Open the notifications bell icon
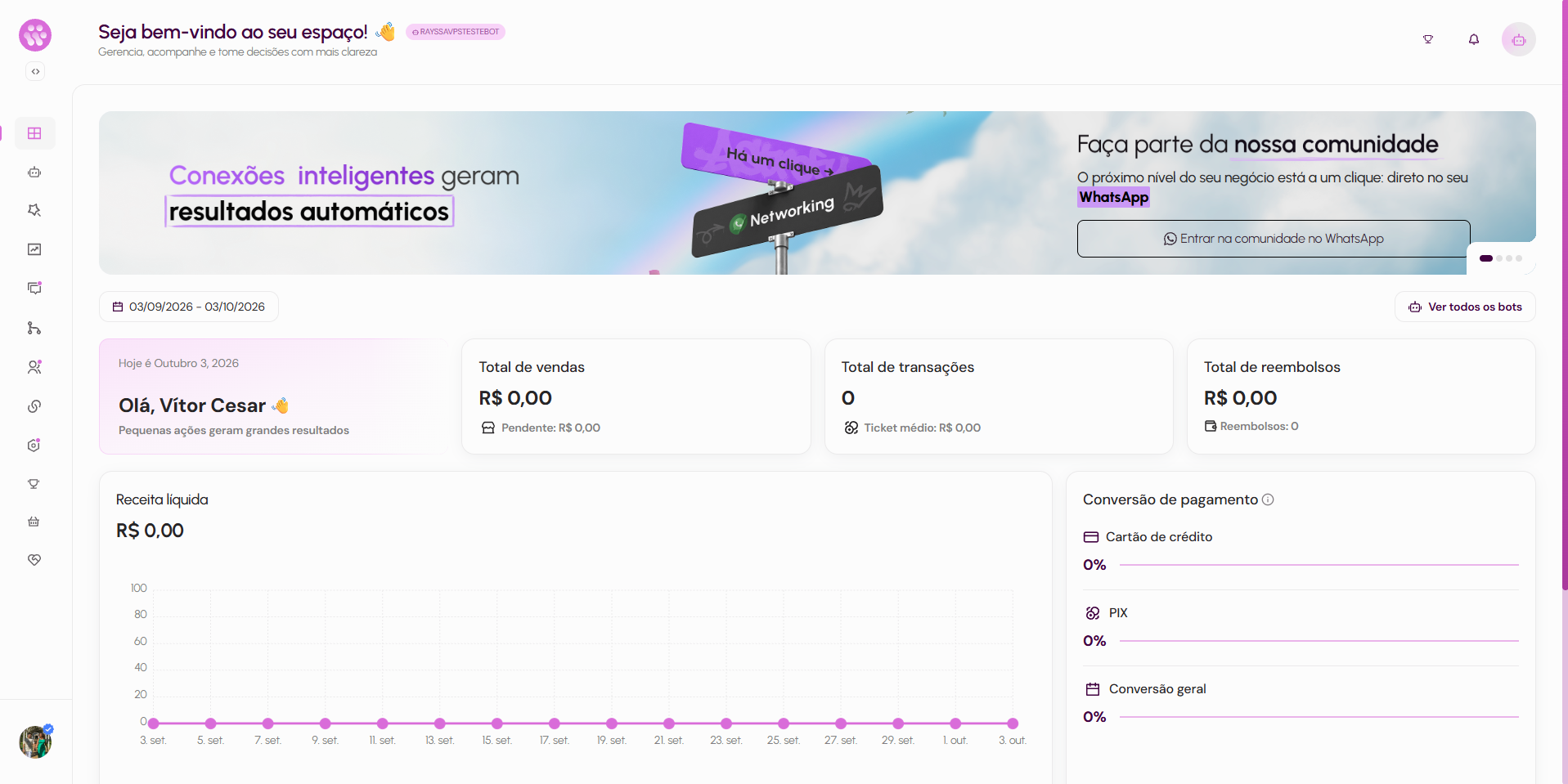The image size is (1568, 784). pos(1473,39)
